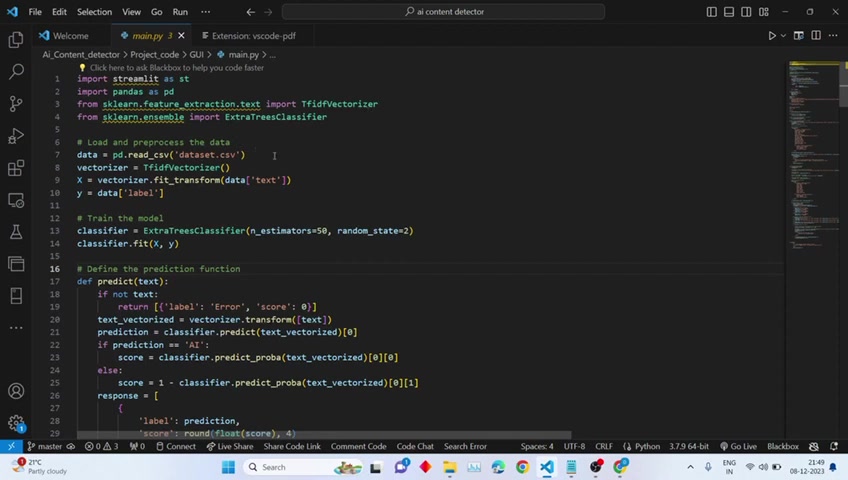Click Share Code Link in status bar
Viewport: 848px width, 480px height.
[292, 446]
